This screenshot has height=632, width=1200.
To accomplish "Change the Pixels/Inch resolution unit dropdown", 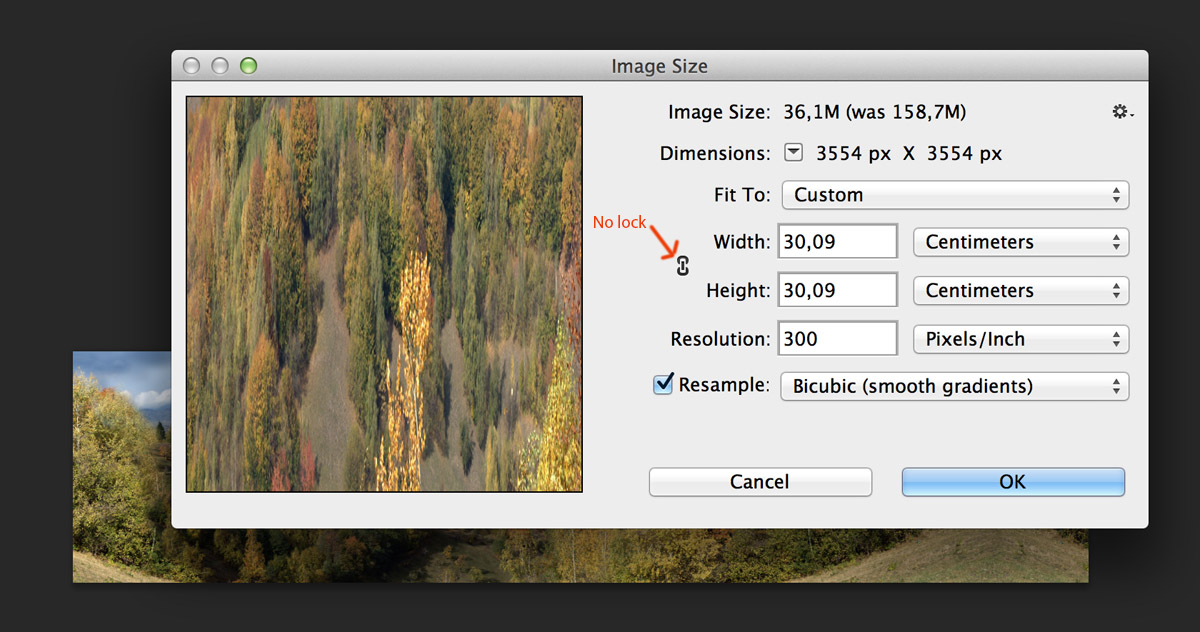I will click(x=1020, y=339).
